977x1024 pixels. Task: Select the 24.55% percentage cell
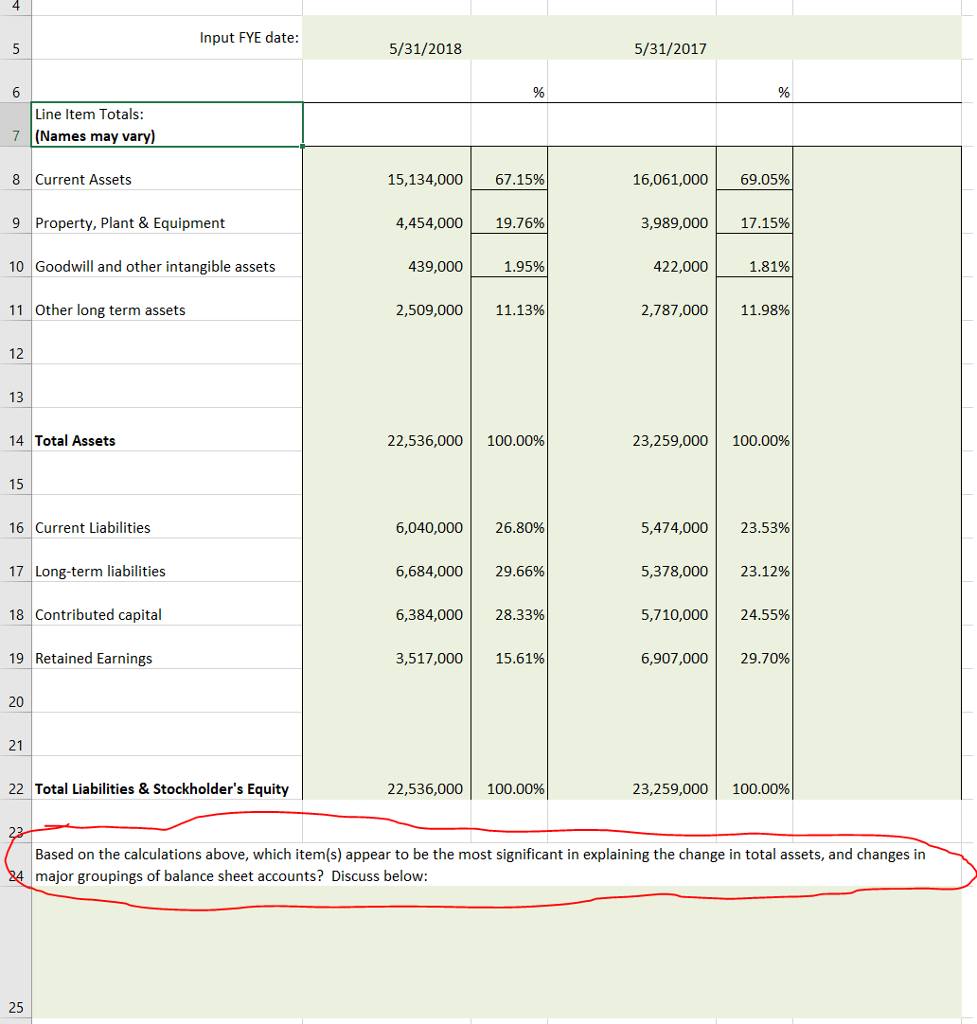click(754, 604)
